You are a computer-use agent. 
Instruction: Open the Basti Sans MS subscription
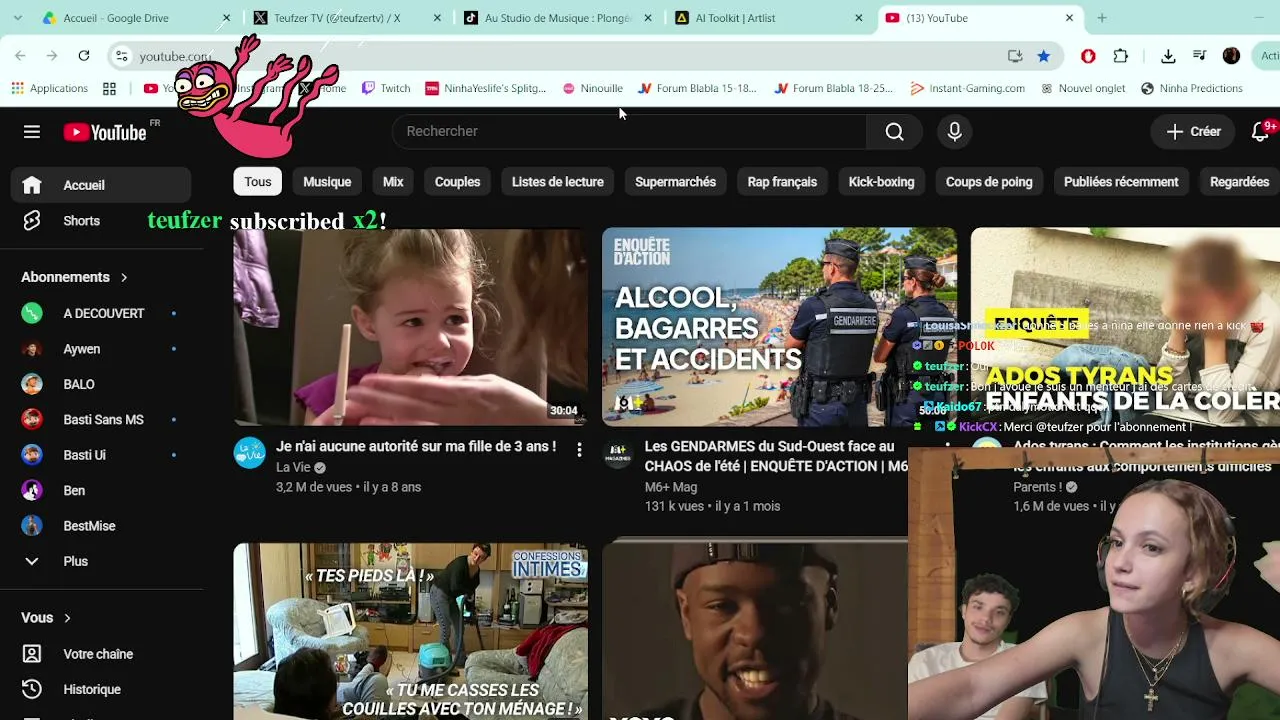[x=100, y=420]
